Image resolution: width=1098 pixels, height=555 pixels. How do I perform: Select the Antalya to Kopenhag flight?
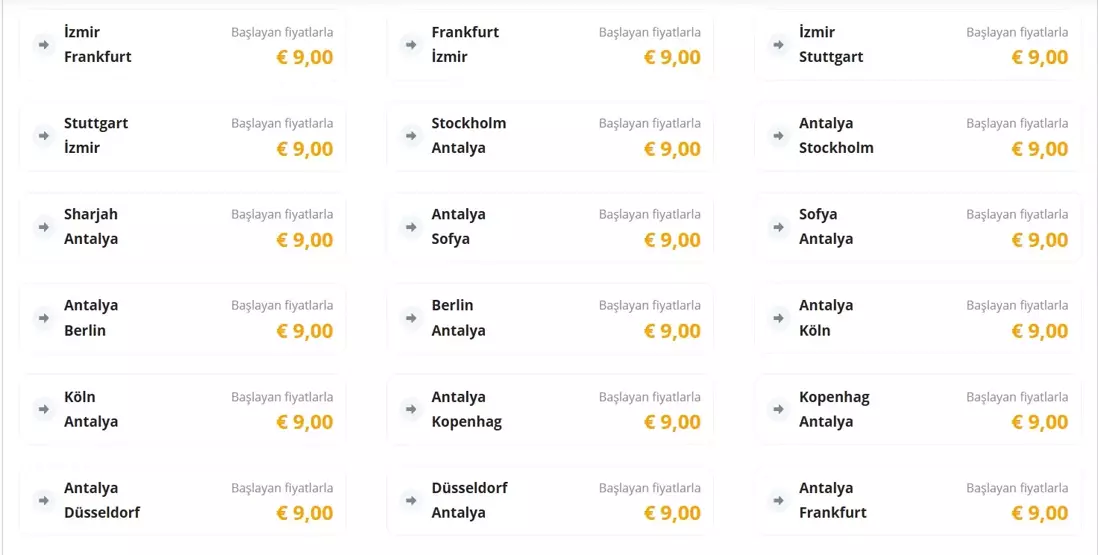point(550,409)
